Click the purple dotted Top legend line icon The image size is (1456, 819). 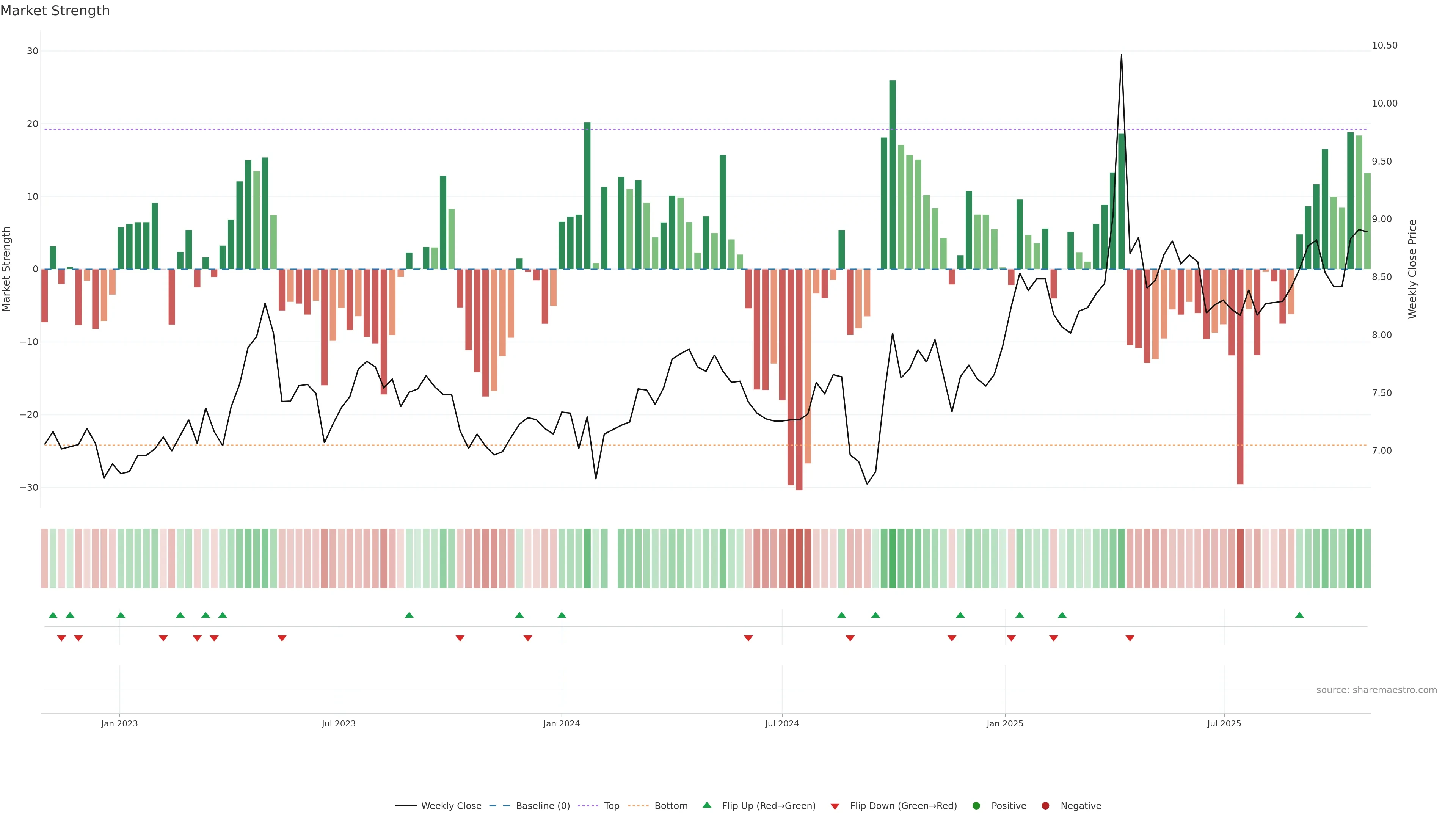tap(588, 805)
